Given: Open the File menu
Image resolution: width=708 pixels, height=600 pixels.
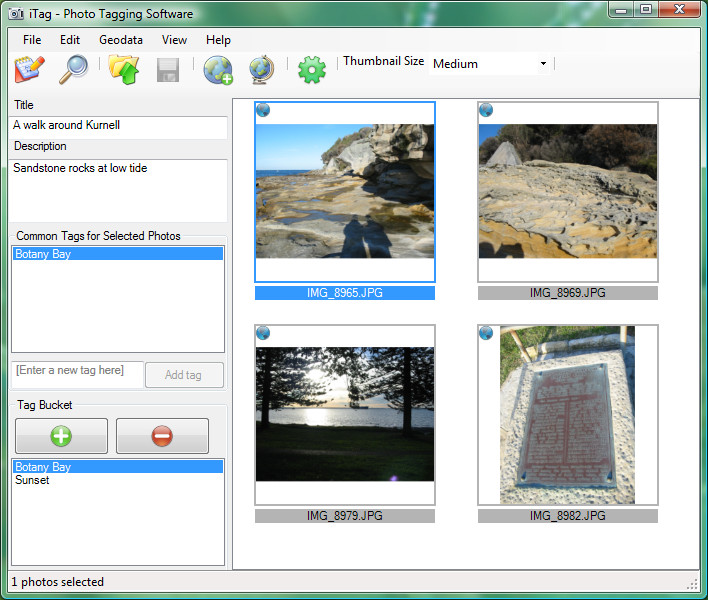Looking at the screenshot, I should point(32,40).
